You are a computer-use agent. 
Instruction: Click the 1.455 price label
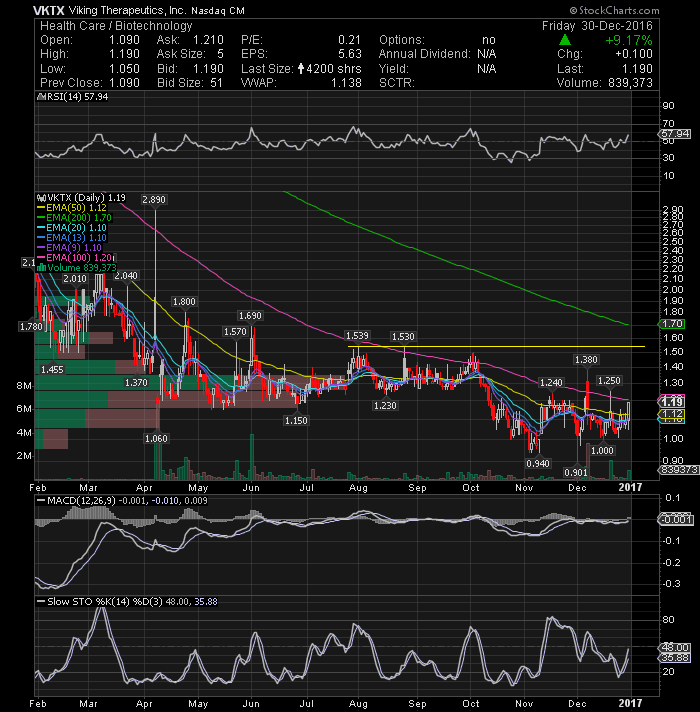tap(52, 370)
